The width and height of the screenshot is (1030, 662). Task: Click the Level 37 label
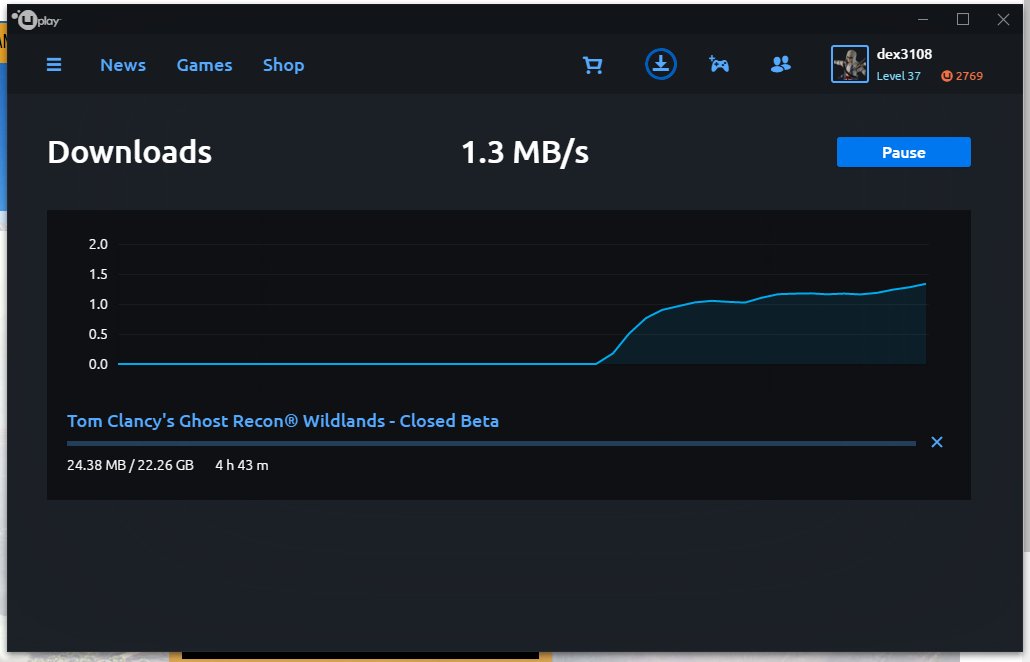pyautogui.click(x=898, y=76)
